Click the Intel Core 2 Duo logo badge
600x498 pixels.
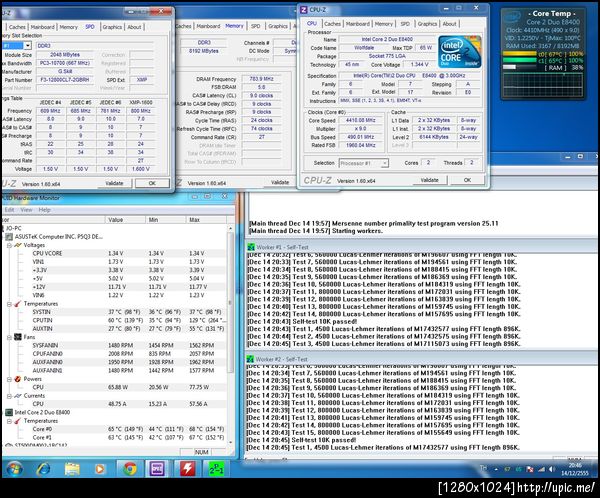click(460, 52)
